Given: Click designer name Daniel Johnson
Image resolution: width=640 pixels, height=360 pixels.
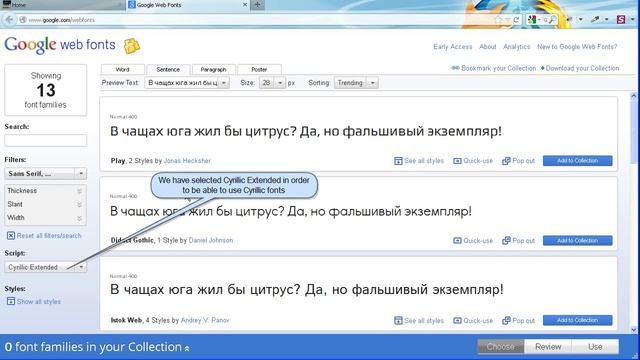Looking at the screenshot, I should [x=211, y=240].
